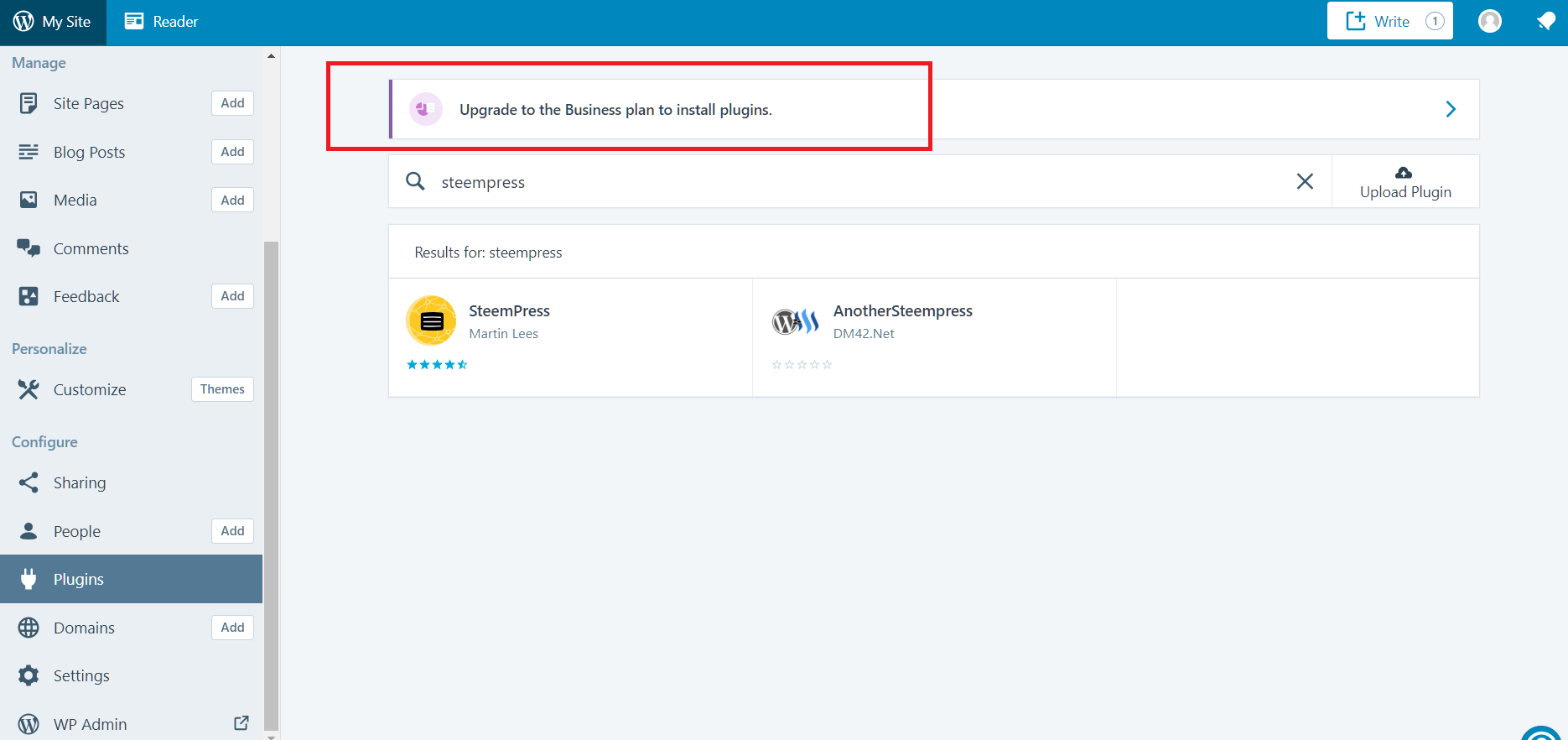Expand the upgrade banner chevron arrow

pos(1451,109)
